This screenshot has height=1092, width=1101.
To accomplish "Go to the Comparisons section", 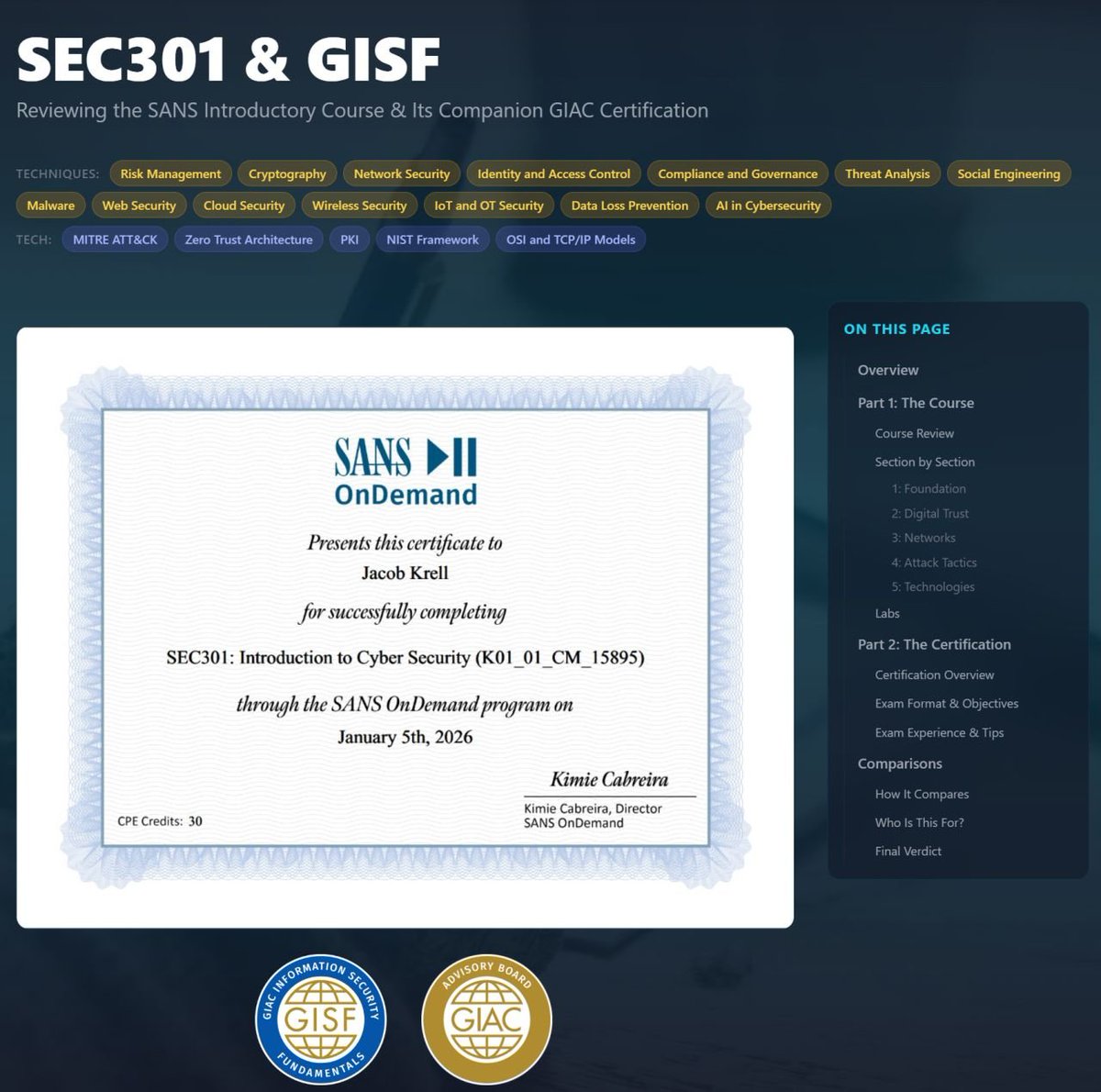I will pos(900,763).
